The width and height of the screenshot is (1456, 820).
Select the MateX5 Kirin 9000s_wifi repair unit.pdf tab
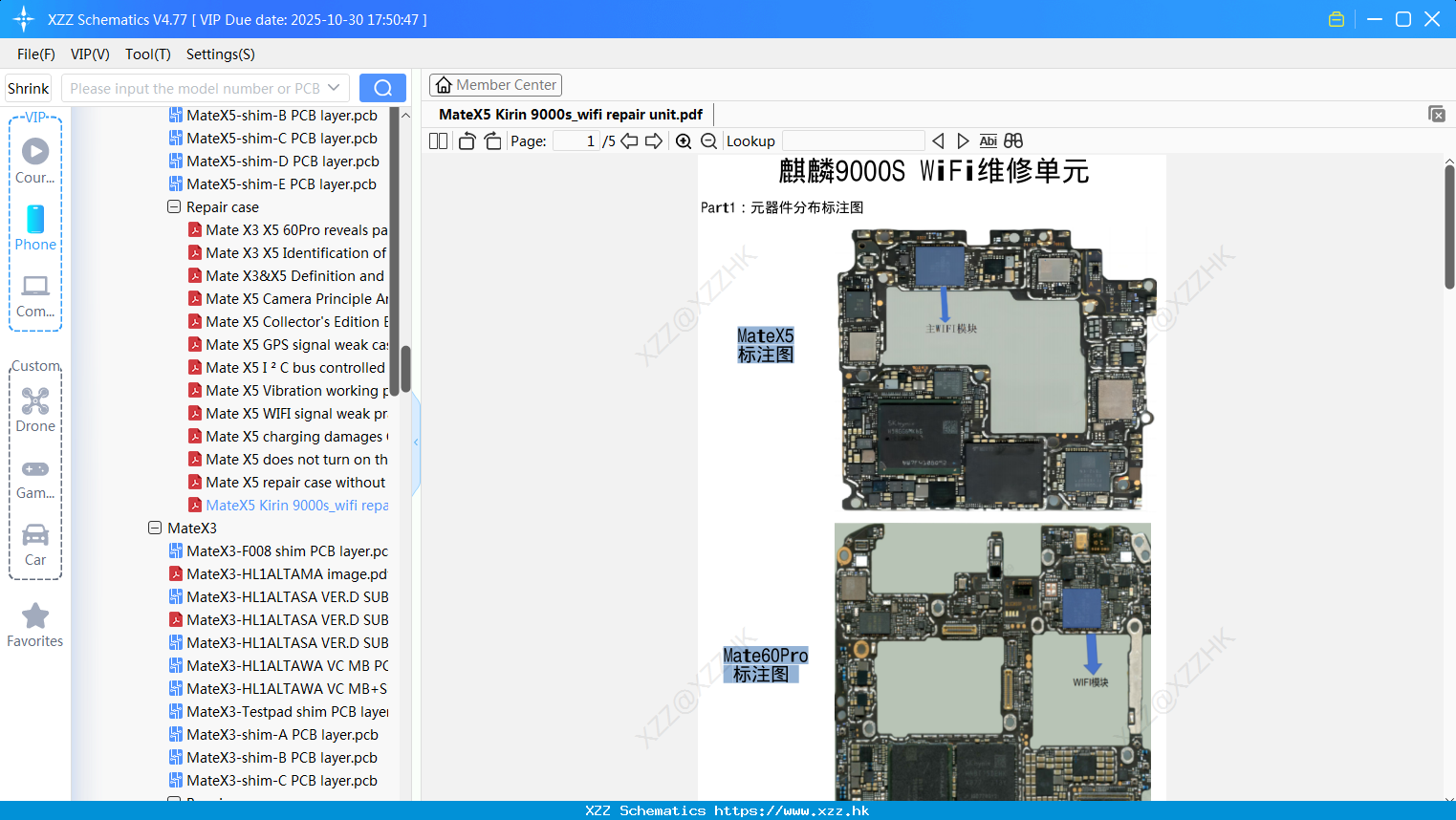[x=571, y=115]
